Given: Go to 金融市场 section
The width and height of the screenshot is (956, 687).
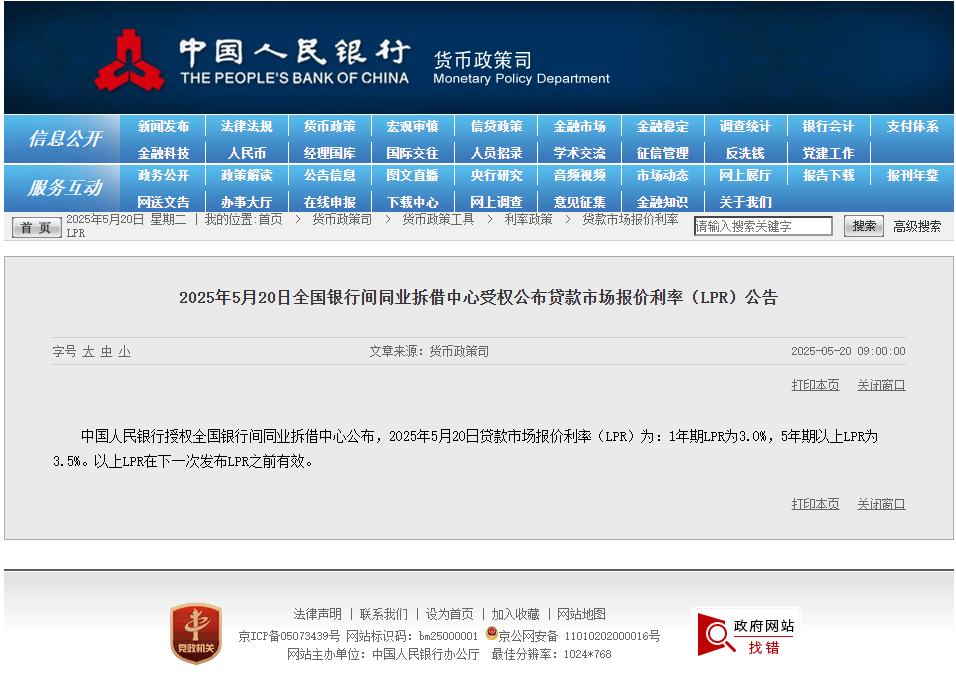Looking at the screenshot, I should pos(579,127).
